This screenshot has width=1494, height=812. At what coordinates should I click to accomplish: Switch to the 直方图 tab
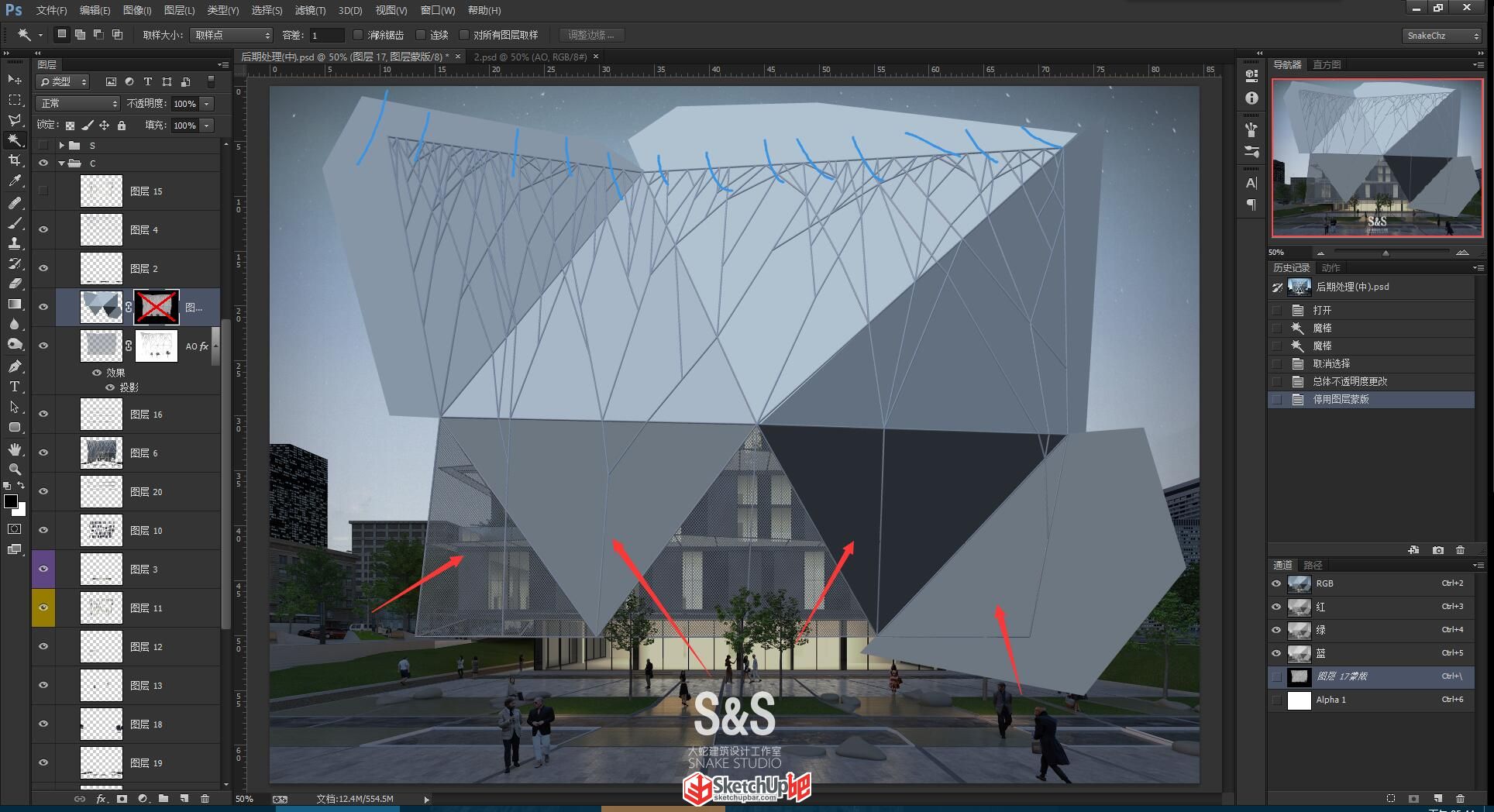tap(1326, 64)
